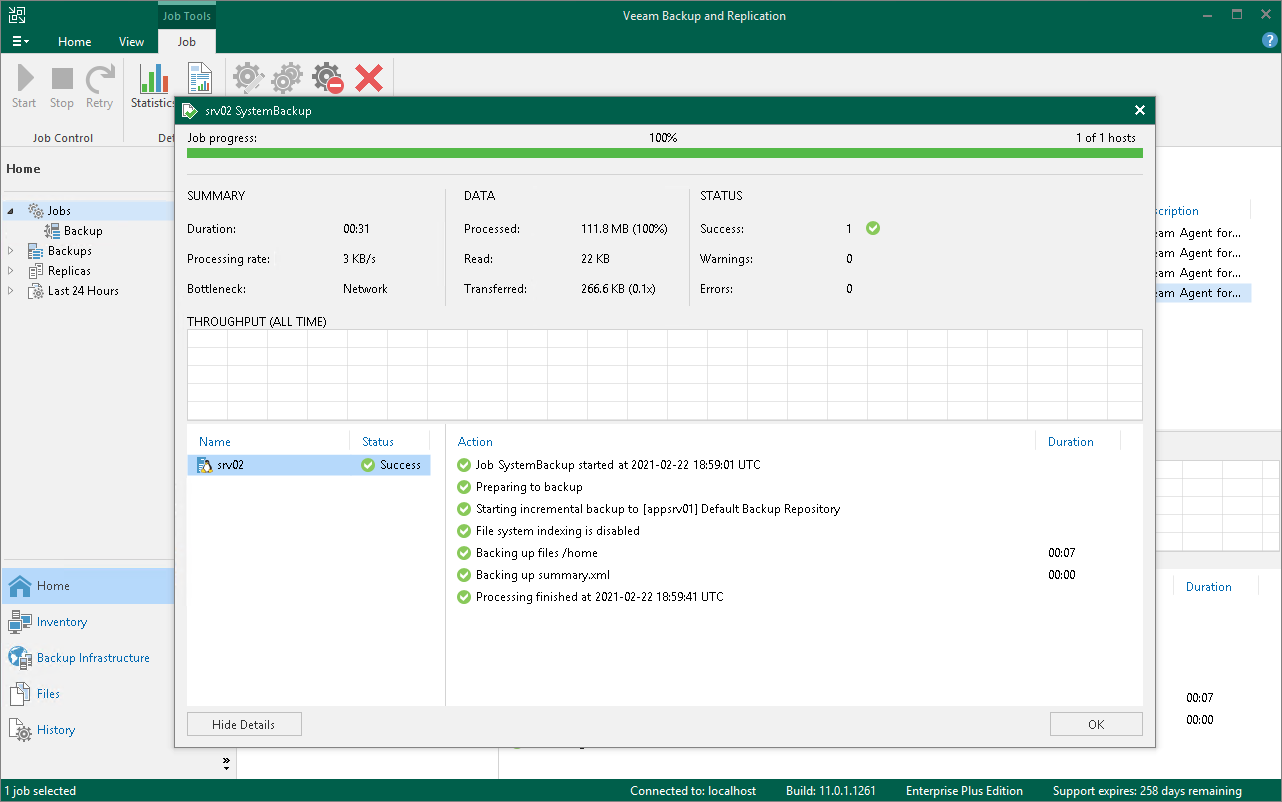This screenshot has height=802, width=1282.
Task: Click the Files icon in navigation pane
Action: coord(20,694)
